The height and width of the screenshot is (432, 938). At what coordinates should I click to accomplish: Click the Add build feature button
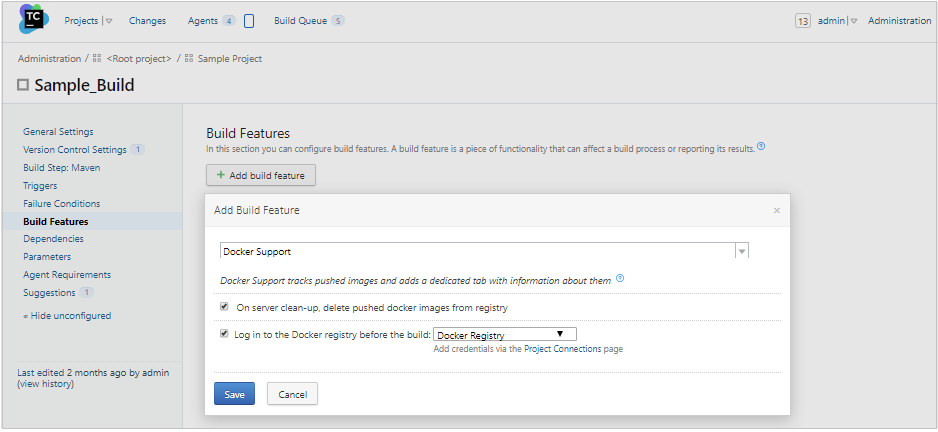tap(261, 175)
